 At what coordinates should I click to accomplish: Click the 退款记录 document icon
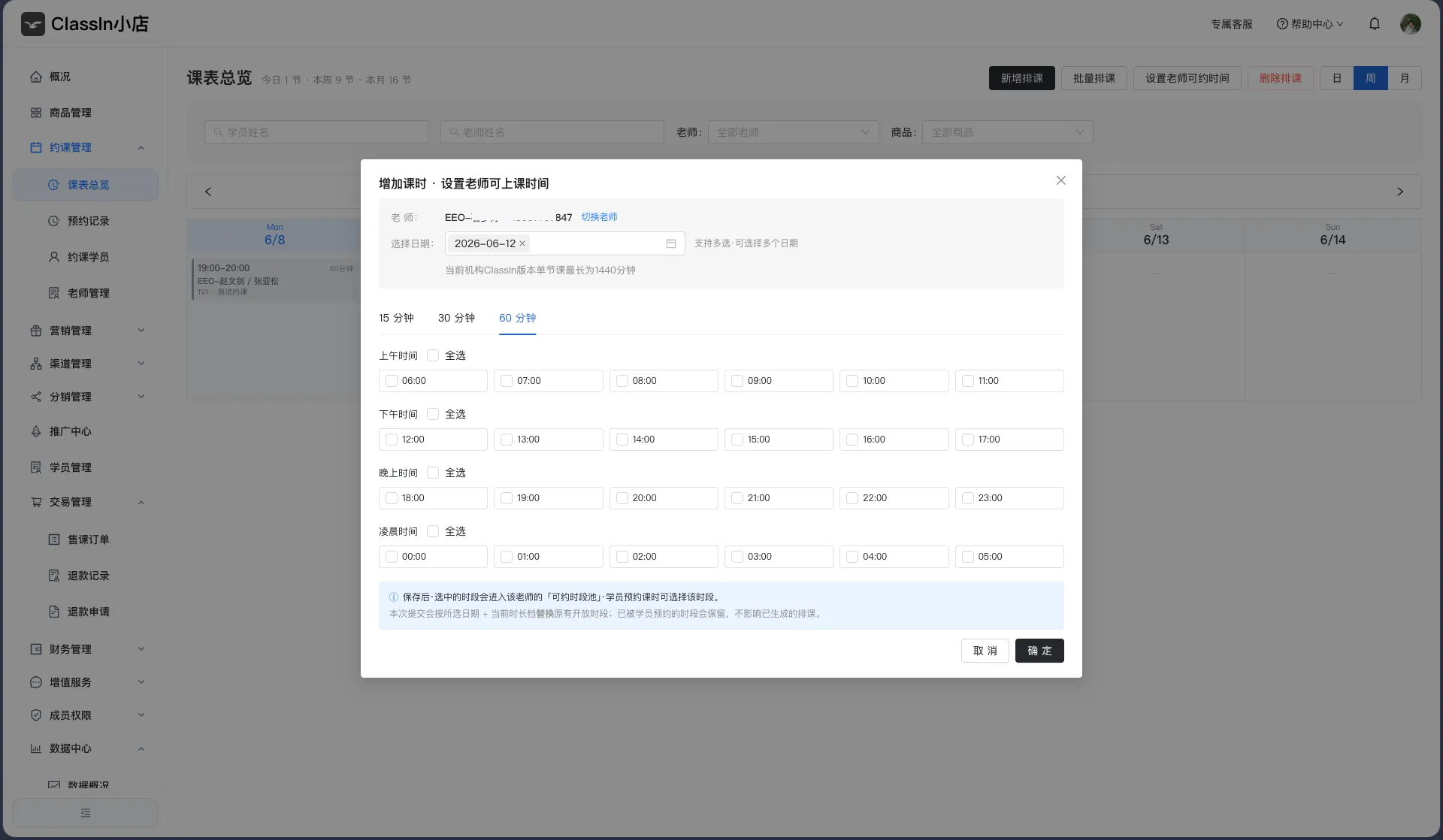tap(54, 576)
